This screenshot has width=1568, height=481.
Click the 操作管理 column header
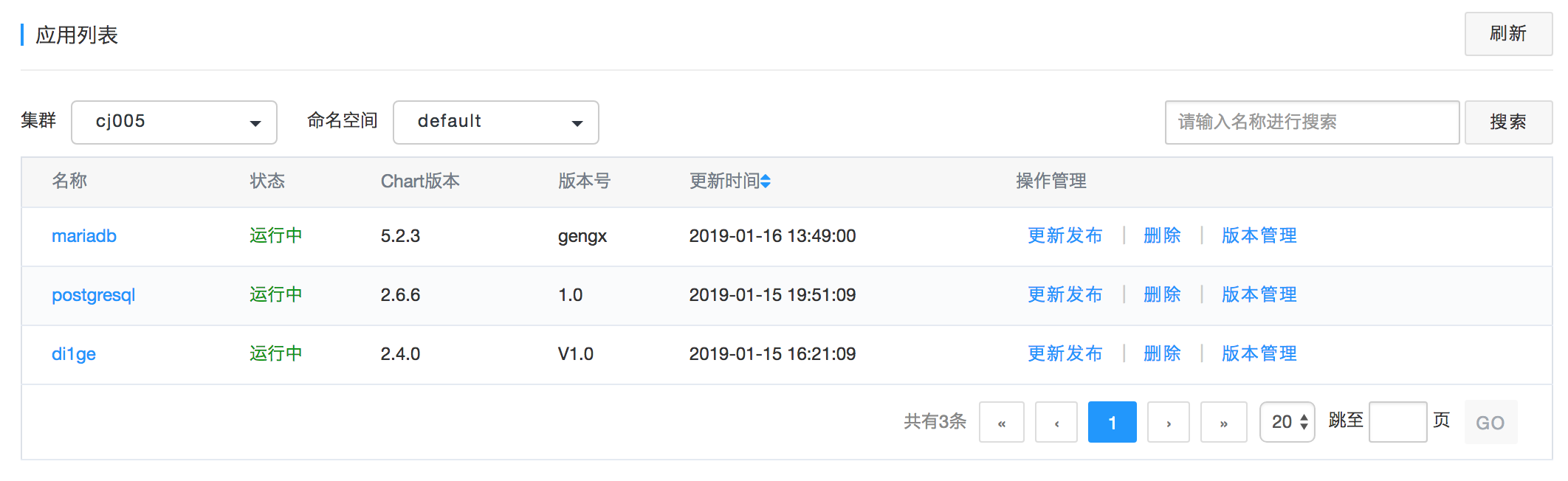(1051, 181)
